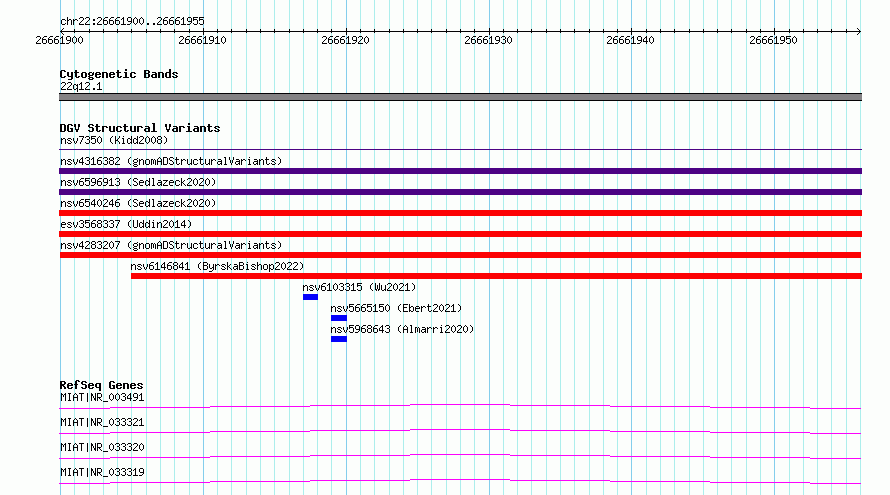This screenshot has width=890, height=495.
Task: Open variant nsv4283207 (gnomADStructuralVariants) label
Action: (171, 245)
